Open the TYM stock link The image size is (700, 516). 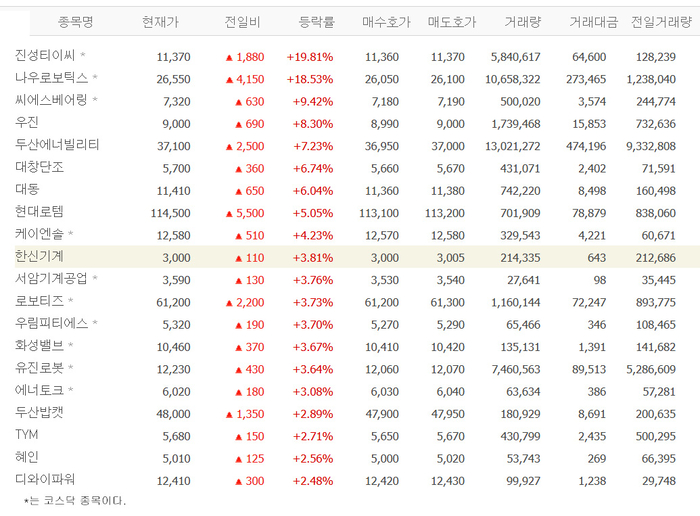pos(28,435)
